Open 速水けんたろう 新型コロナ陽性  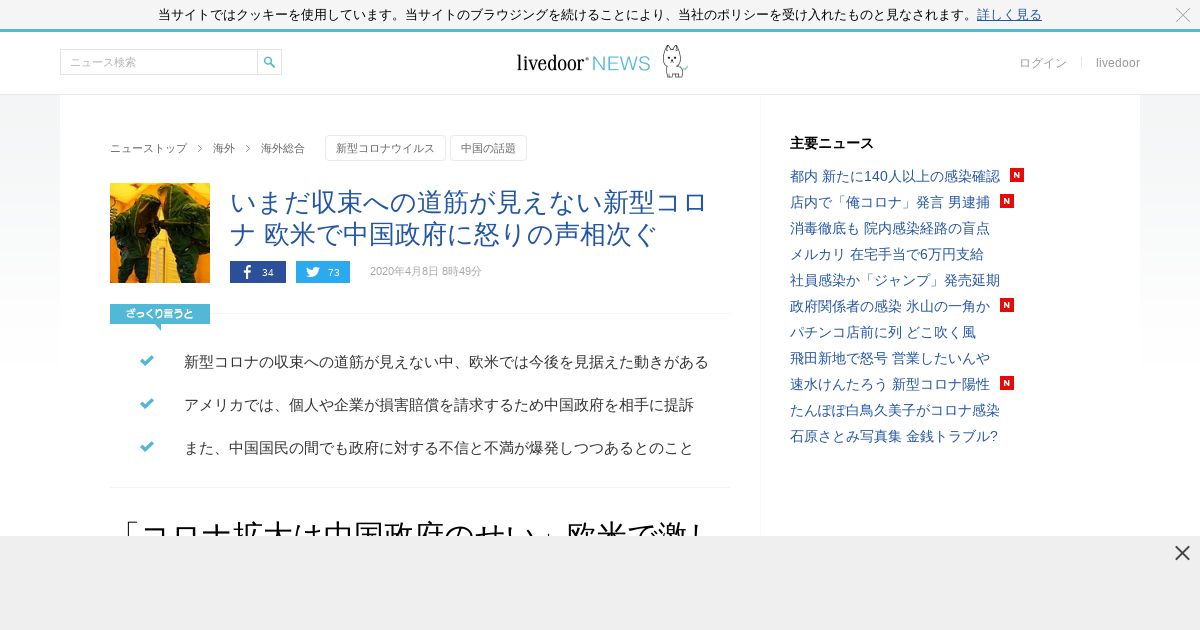coord(890,384)
